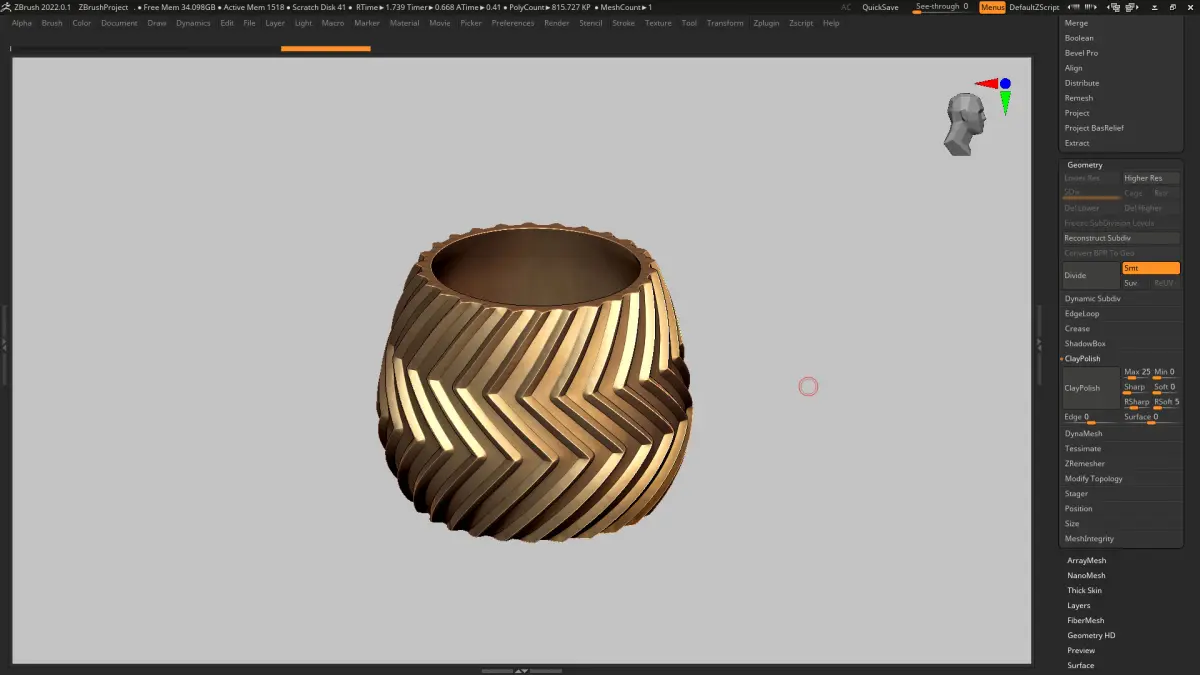Click the ClayPolish Max 25 slider
Viewport: 1200px width, 675px height.
tap(1137, 373)
